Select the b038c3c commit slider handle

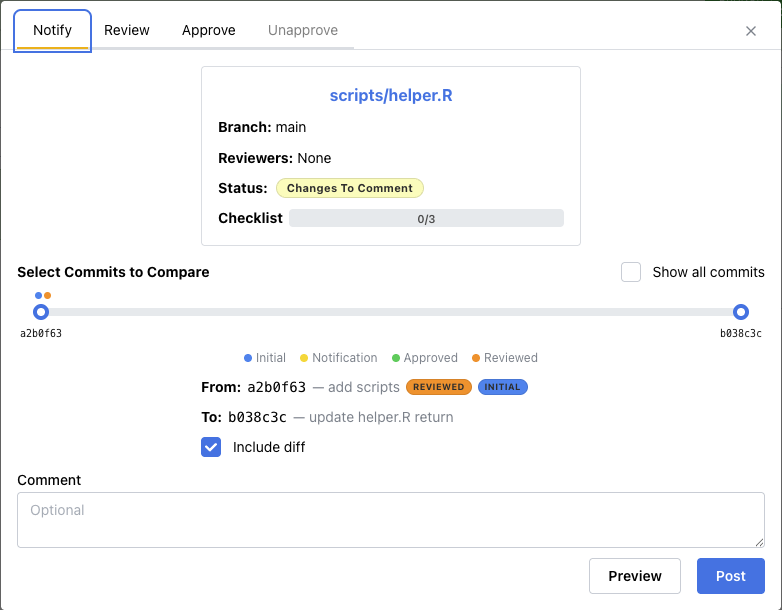tap(740, 312)
